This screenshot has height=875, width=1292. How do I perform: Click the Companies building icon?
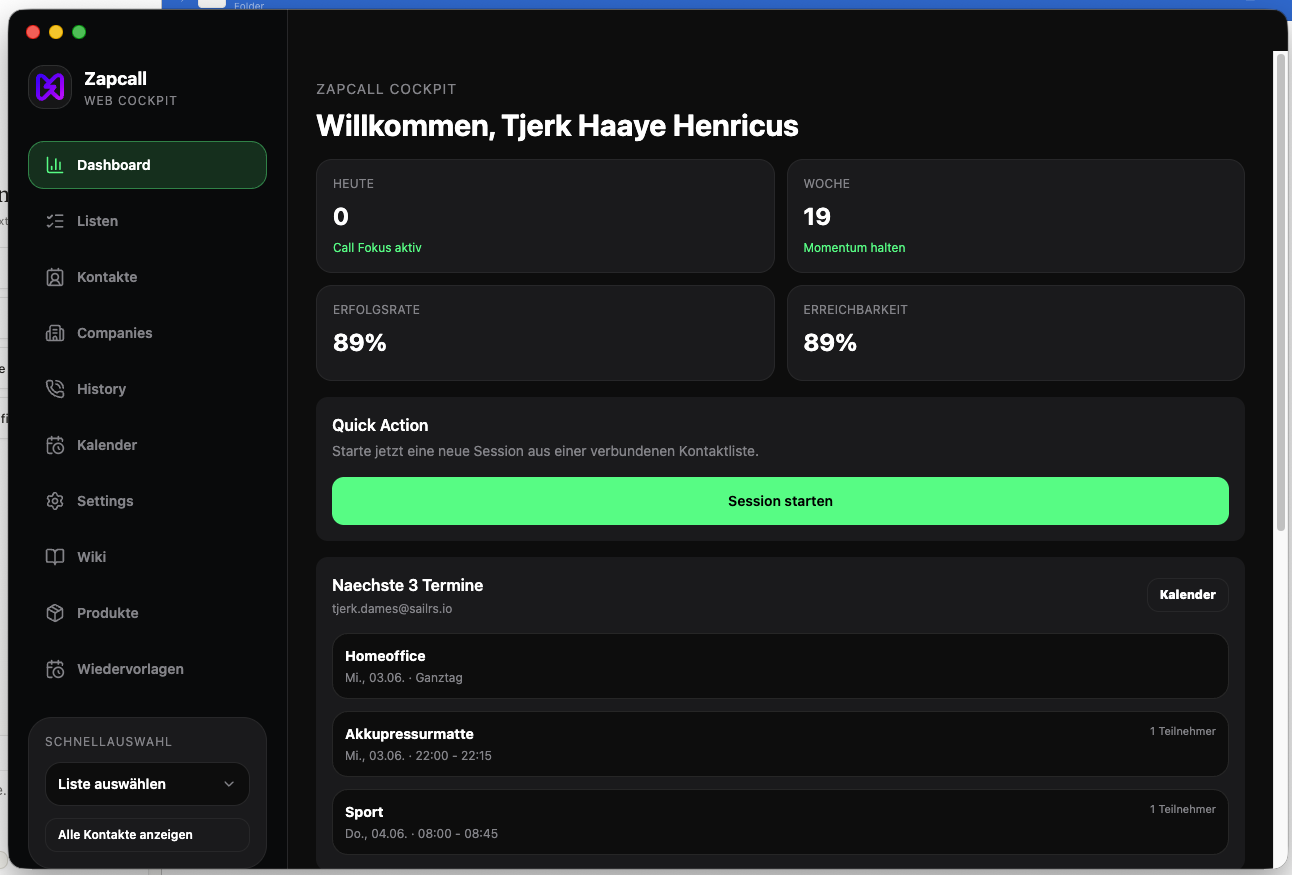click(55, 333)
